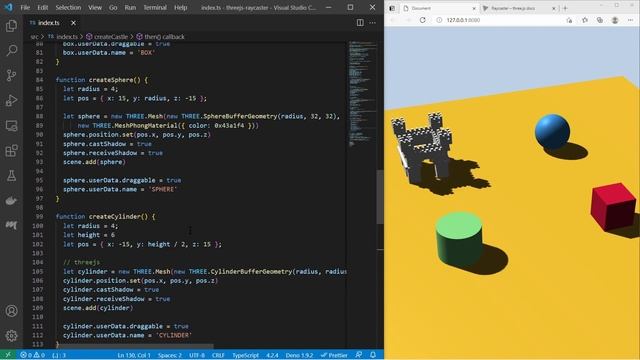640x360 pixels.
Task: Expand the createCastle breadcrumb
Action: click(x=107, y=37)
